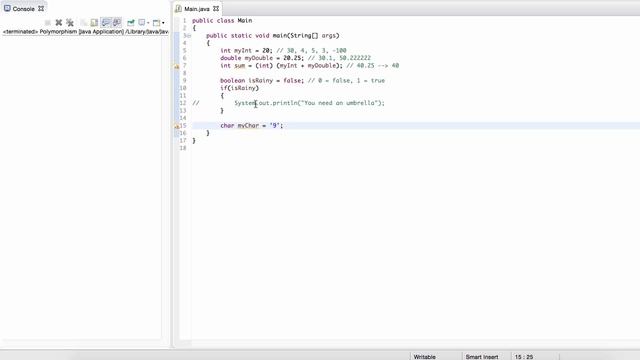
Task: Click the 'char myChar' declaration on line 15
Action: 240,126
